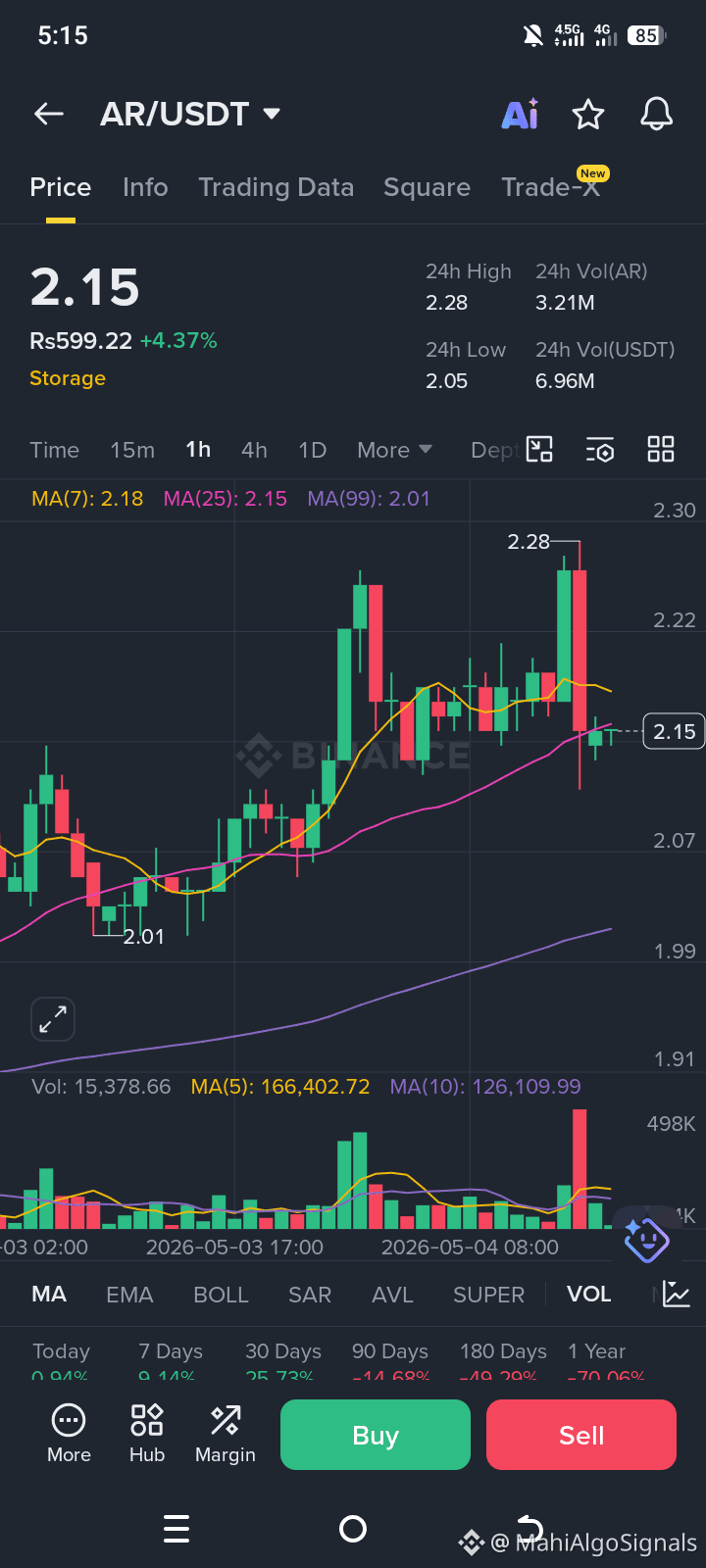Open the Trading Data tab
Screen dimensions: 706x1568
click(x=276, y=187)
